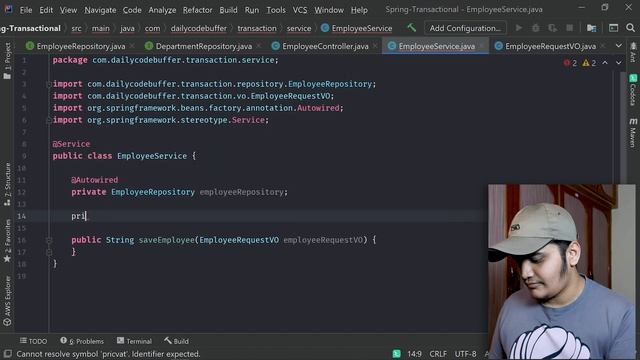Open the Window menu

pyautogui.click(x=329, y=10)
